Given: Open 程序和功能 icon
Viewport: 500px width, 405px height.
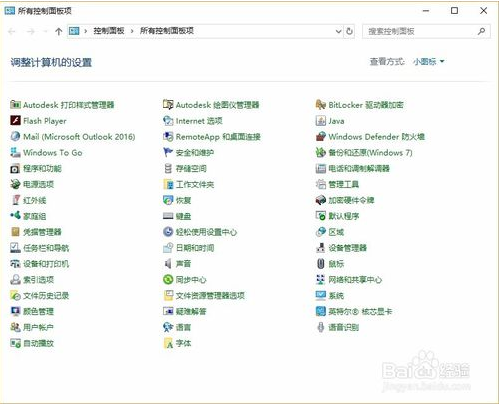Looking at the screenshot, I should coord(15,168).
